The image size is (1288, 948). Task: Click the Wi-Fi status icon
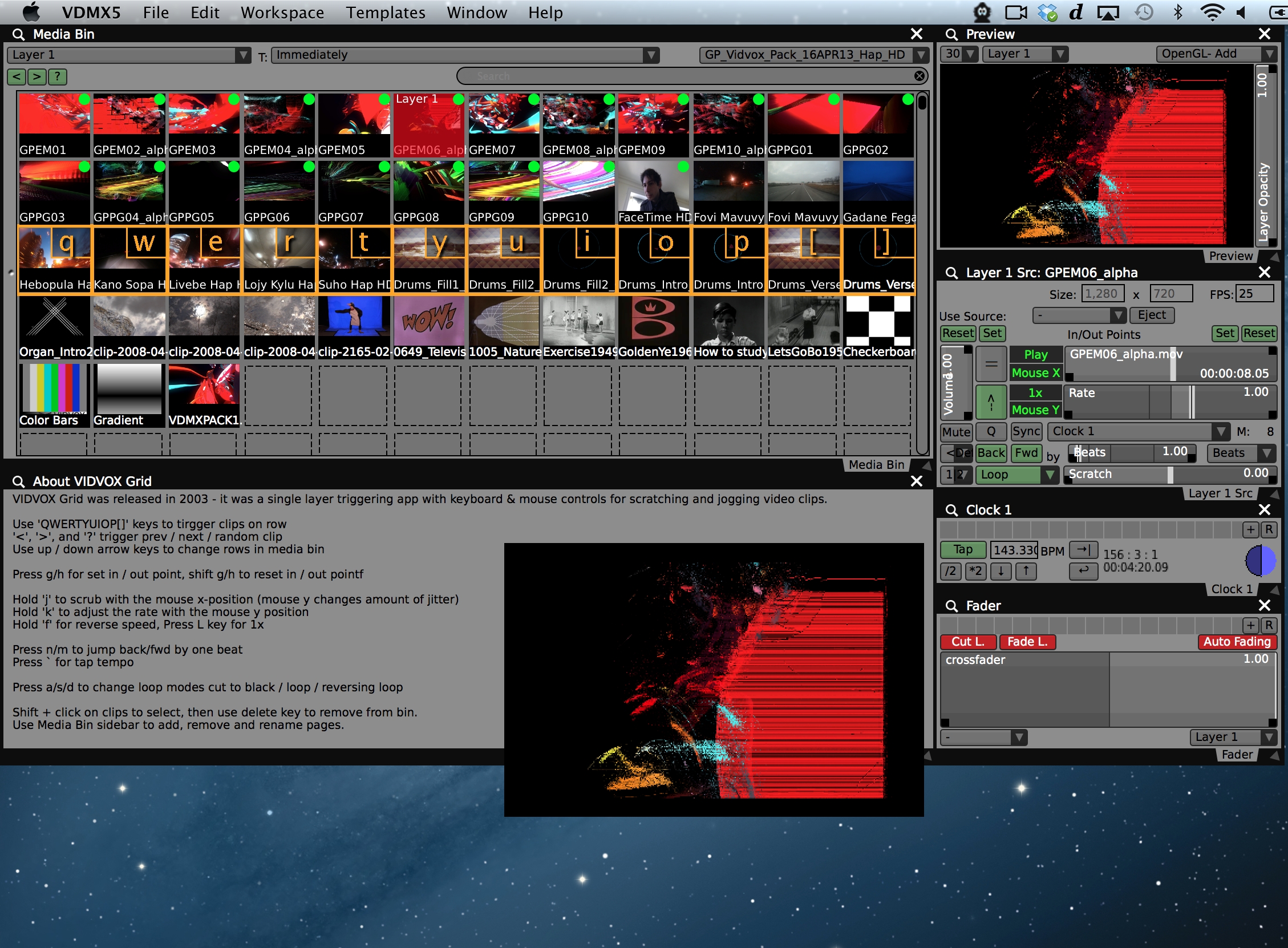click(1212, 13)
